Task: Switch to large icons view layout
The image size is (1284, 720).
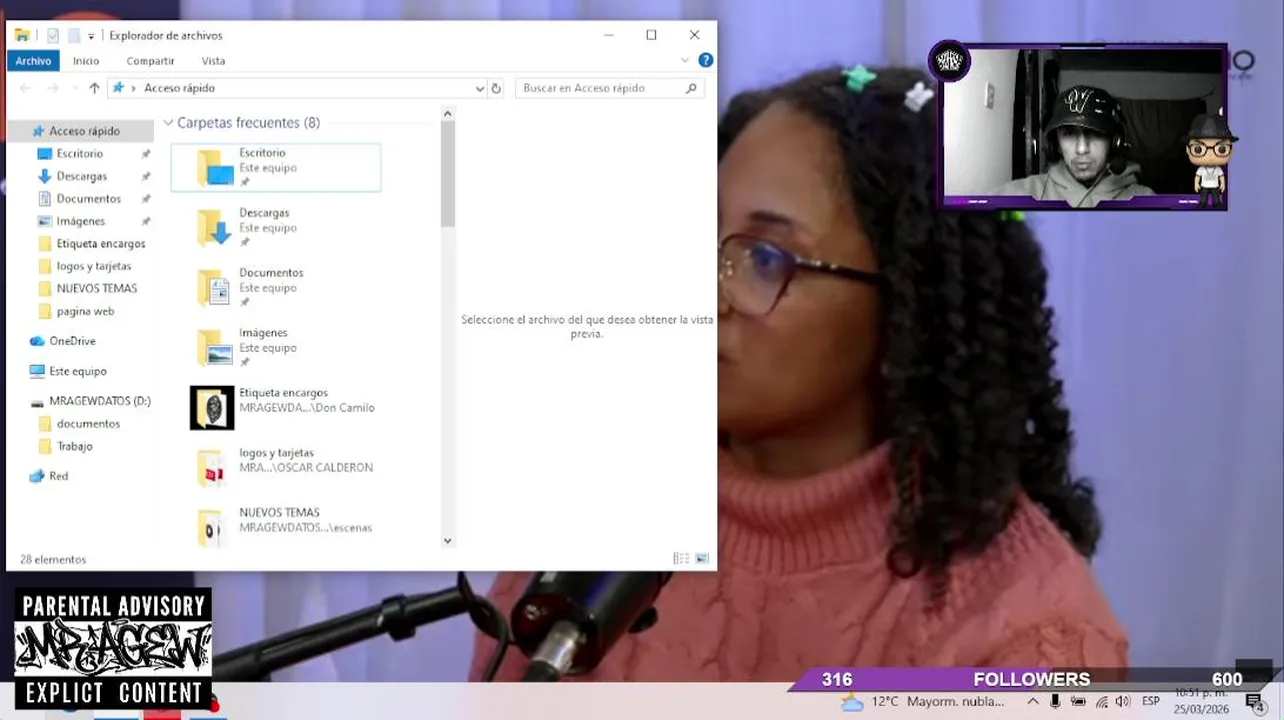Action: [702, 559]
